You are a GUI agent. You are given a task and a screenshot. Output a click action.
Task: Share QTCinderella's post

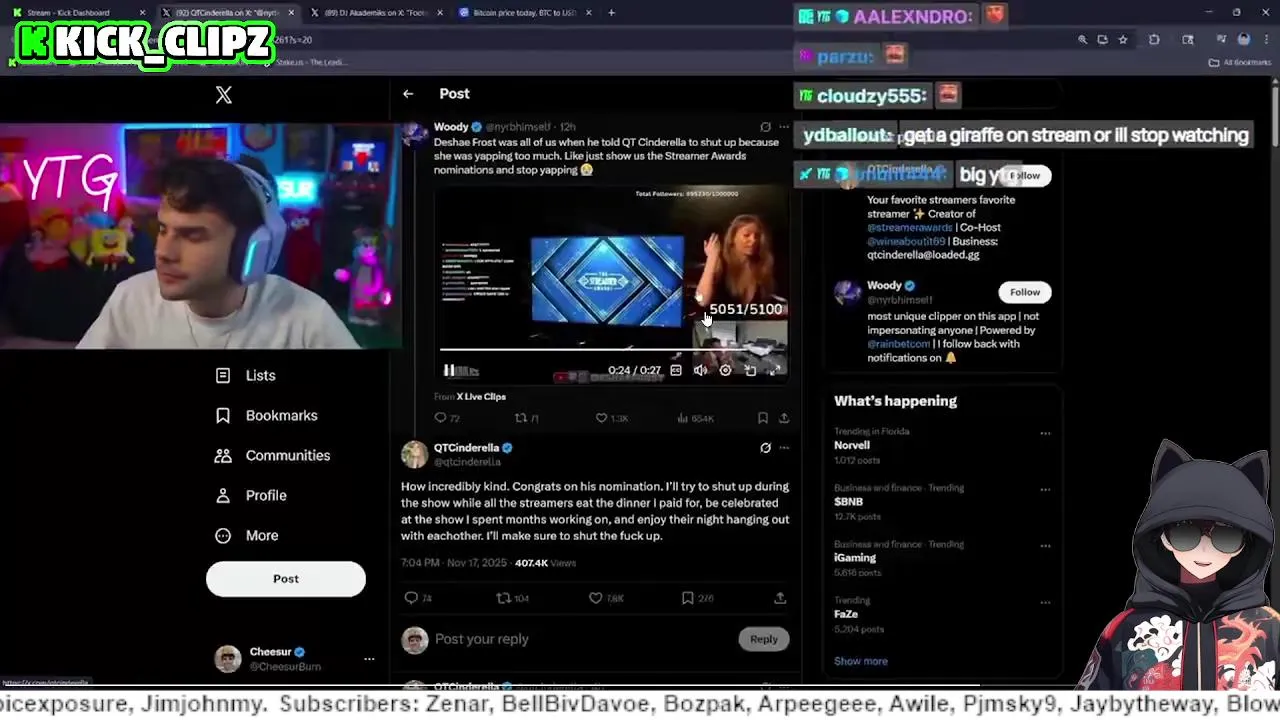780,598
